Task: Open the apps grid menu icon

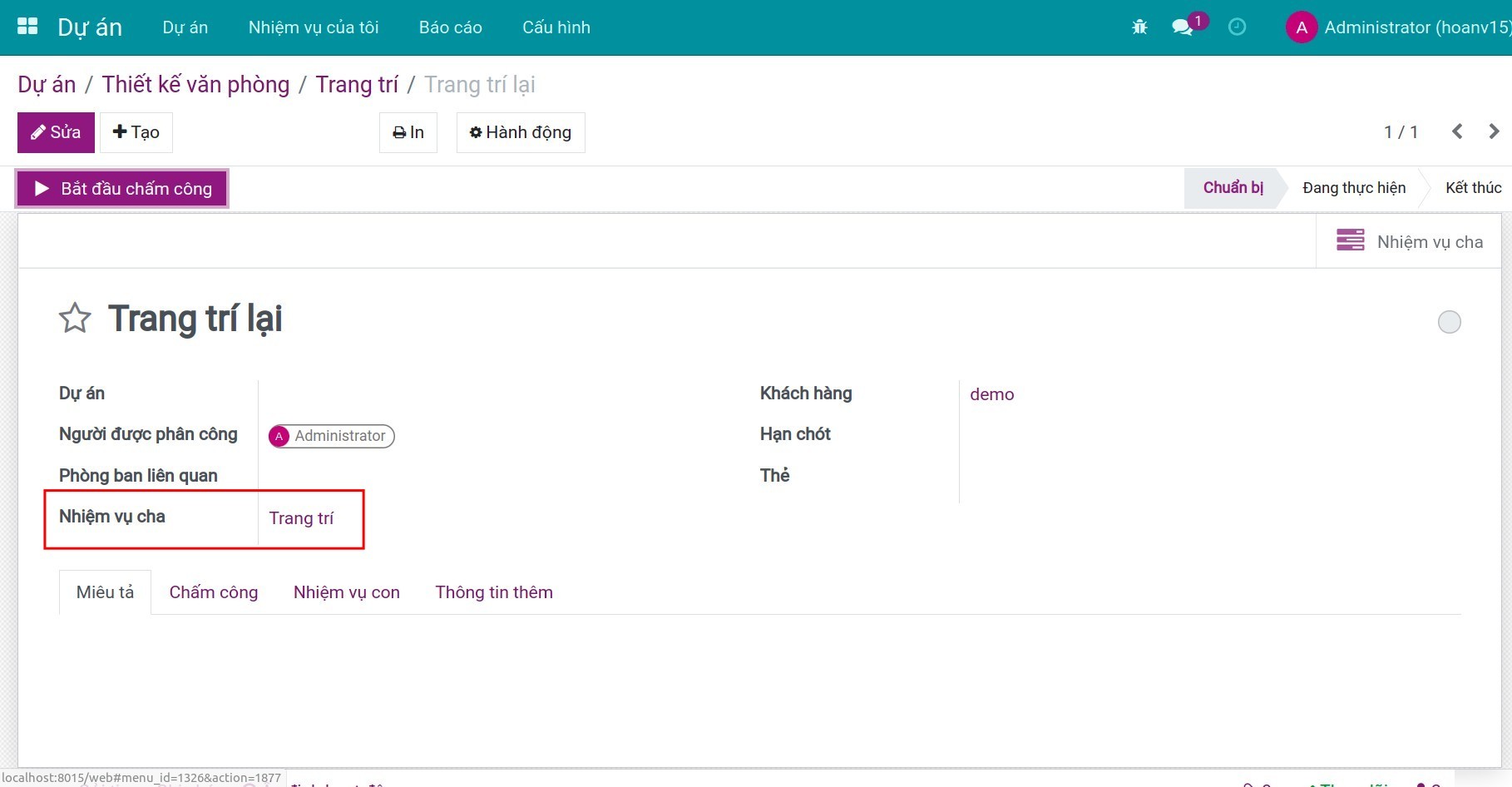Action: click(x=27, y=27)
